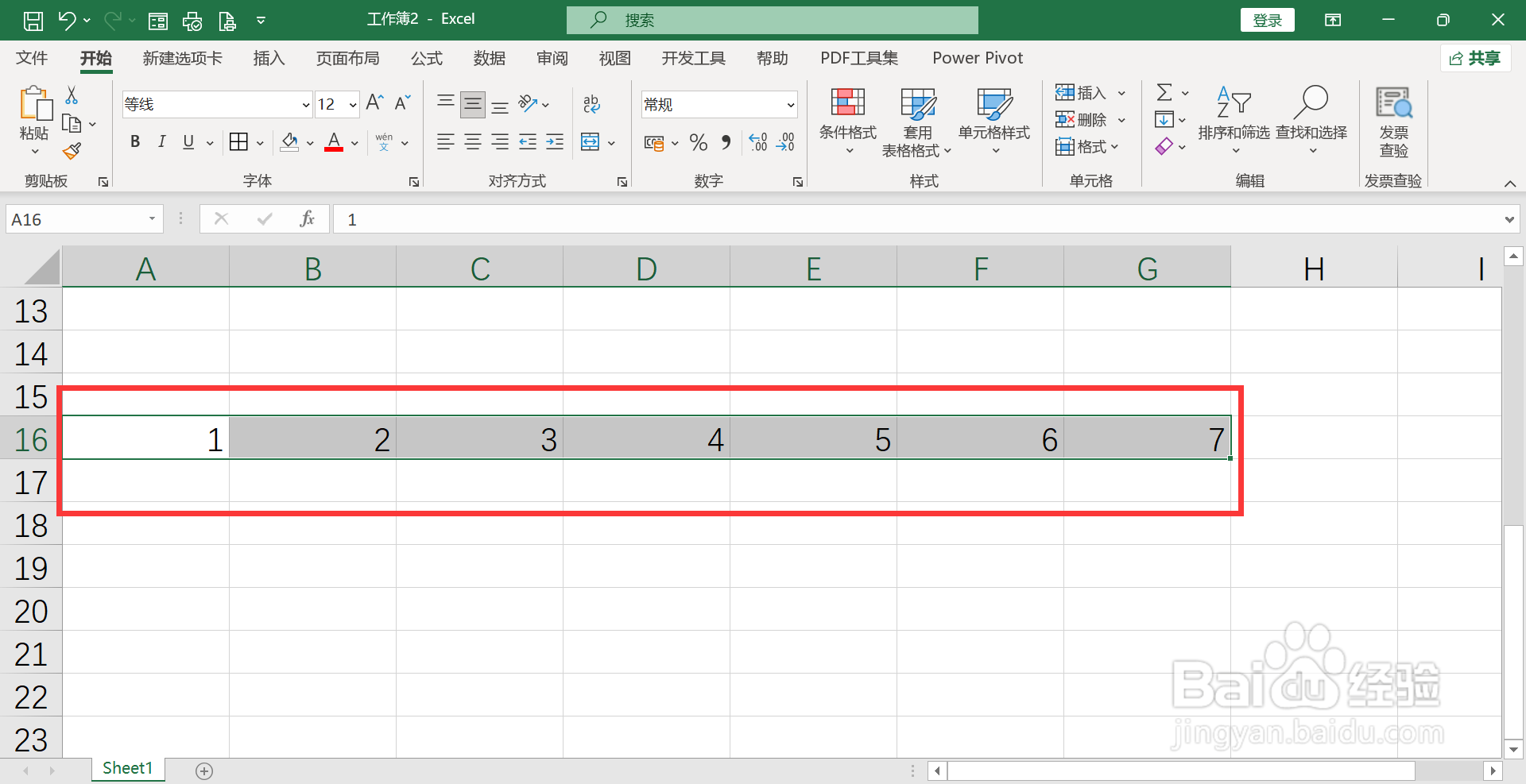Click the AutoSum sigma icon

(1164, 93)
